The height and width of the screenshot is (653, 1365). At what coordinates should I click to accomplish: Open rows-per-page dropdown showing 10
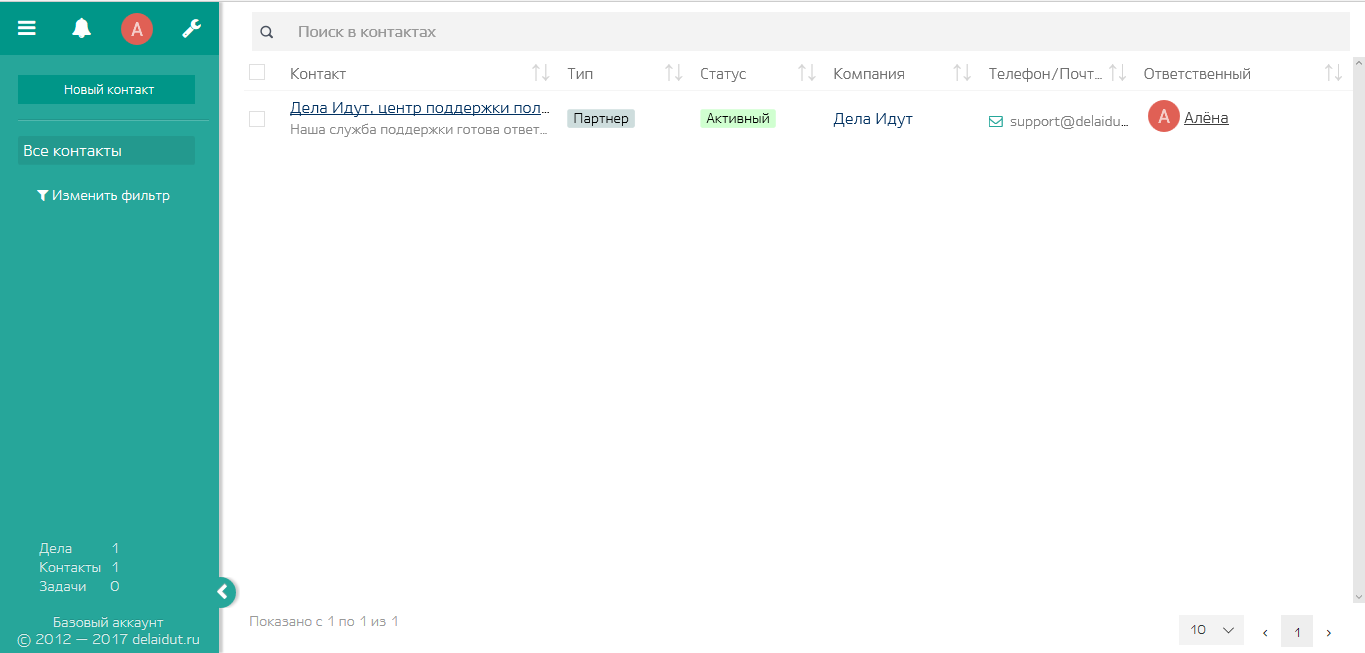click(1212, 630)
